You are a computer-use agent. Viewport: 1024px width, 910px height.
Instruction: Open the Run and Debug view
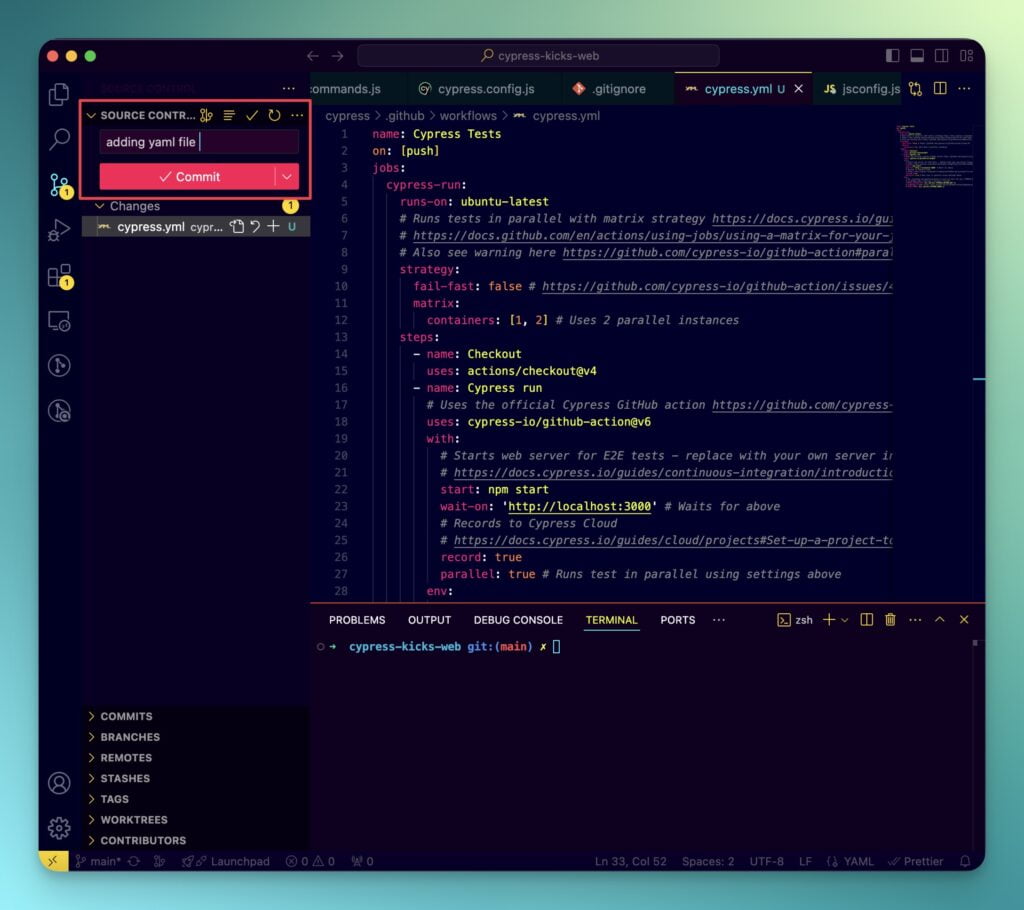(59, 230)
